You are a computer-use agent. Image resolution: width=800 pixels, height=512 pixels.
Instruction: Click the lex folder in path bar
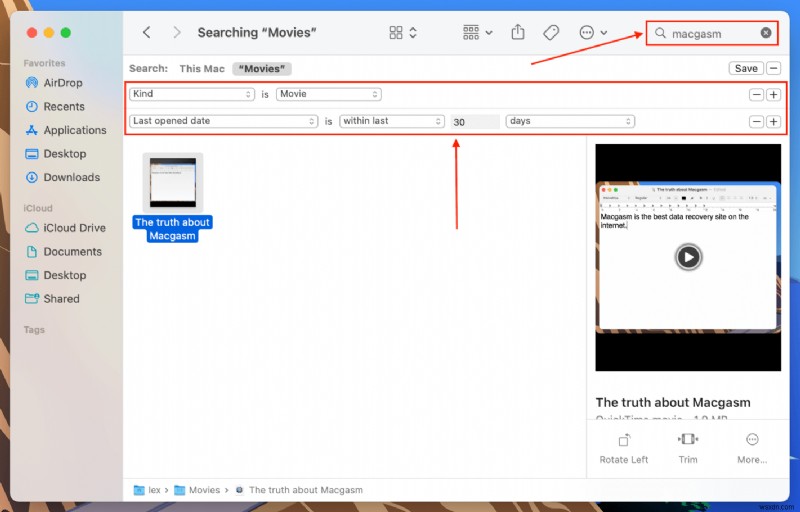point(147,490)
